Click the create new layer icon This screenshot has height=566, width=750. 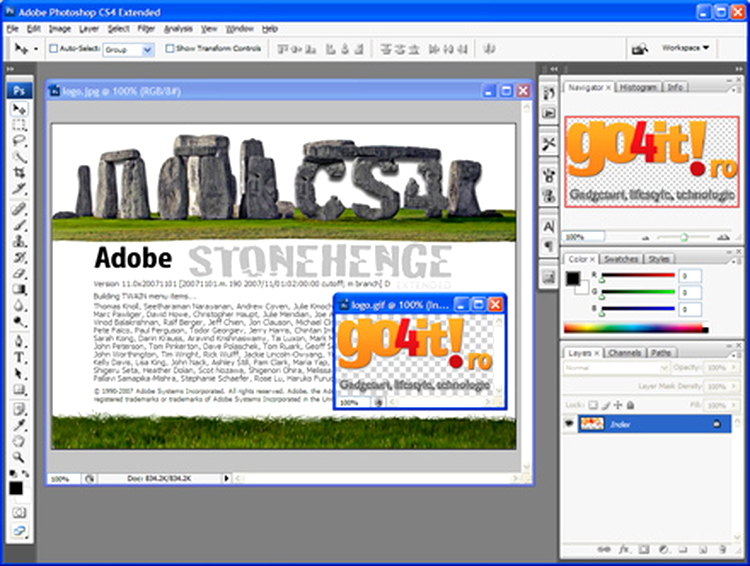[x=703, y=549]
